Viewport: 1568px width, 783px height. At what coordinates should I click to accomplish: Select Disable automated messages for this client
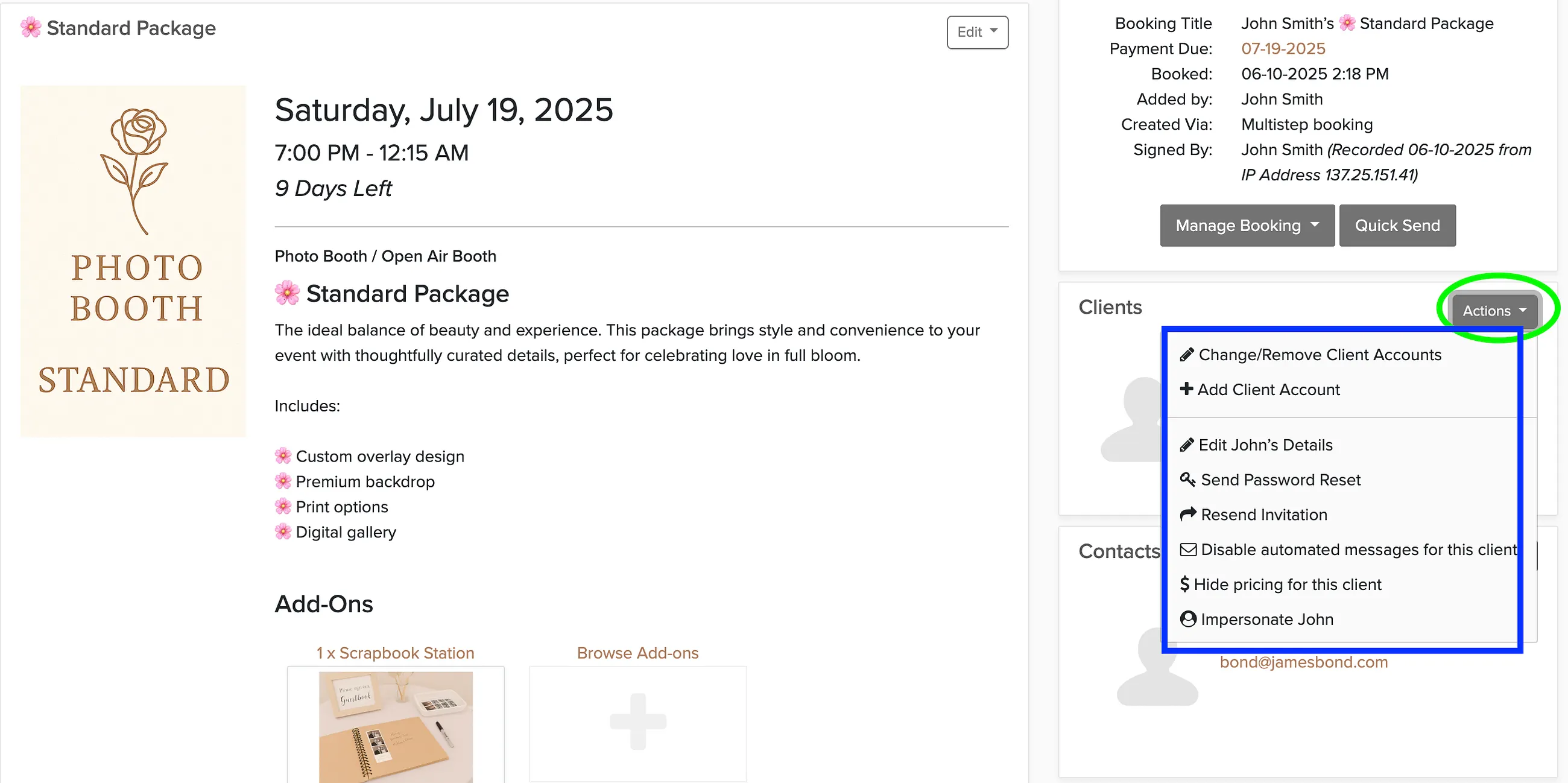(1348, 549)
